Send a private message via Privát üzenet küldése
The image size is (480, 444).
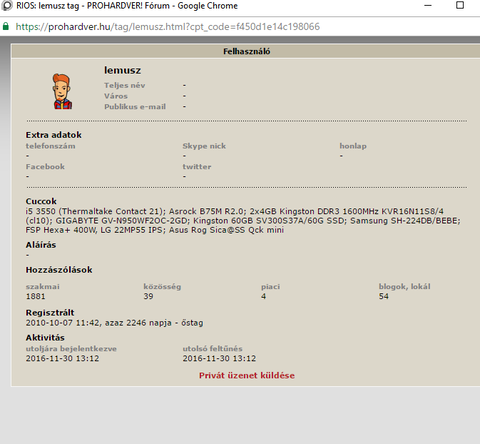coord(247,376)
